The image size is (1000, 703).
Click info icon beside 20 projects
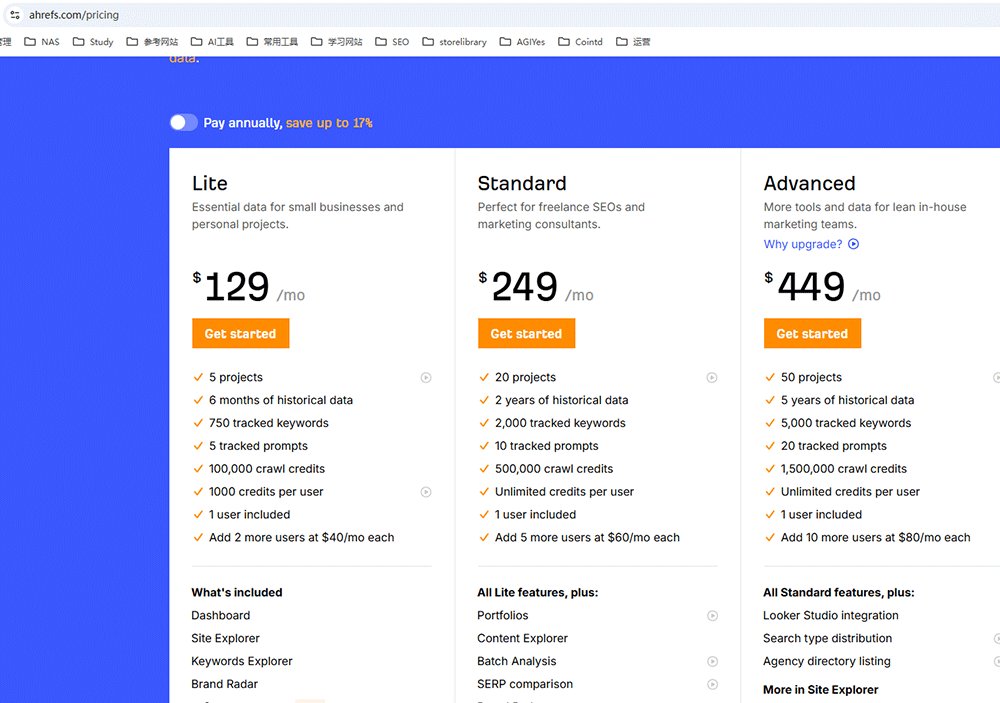712,378
